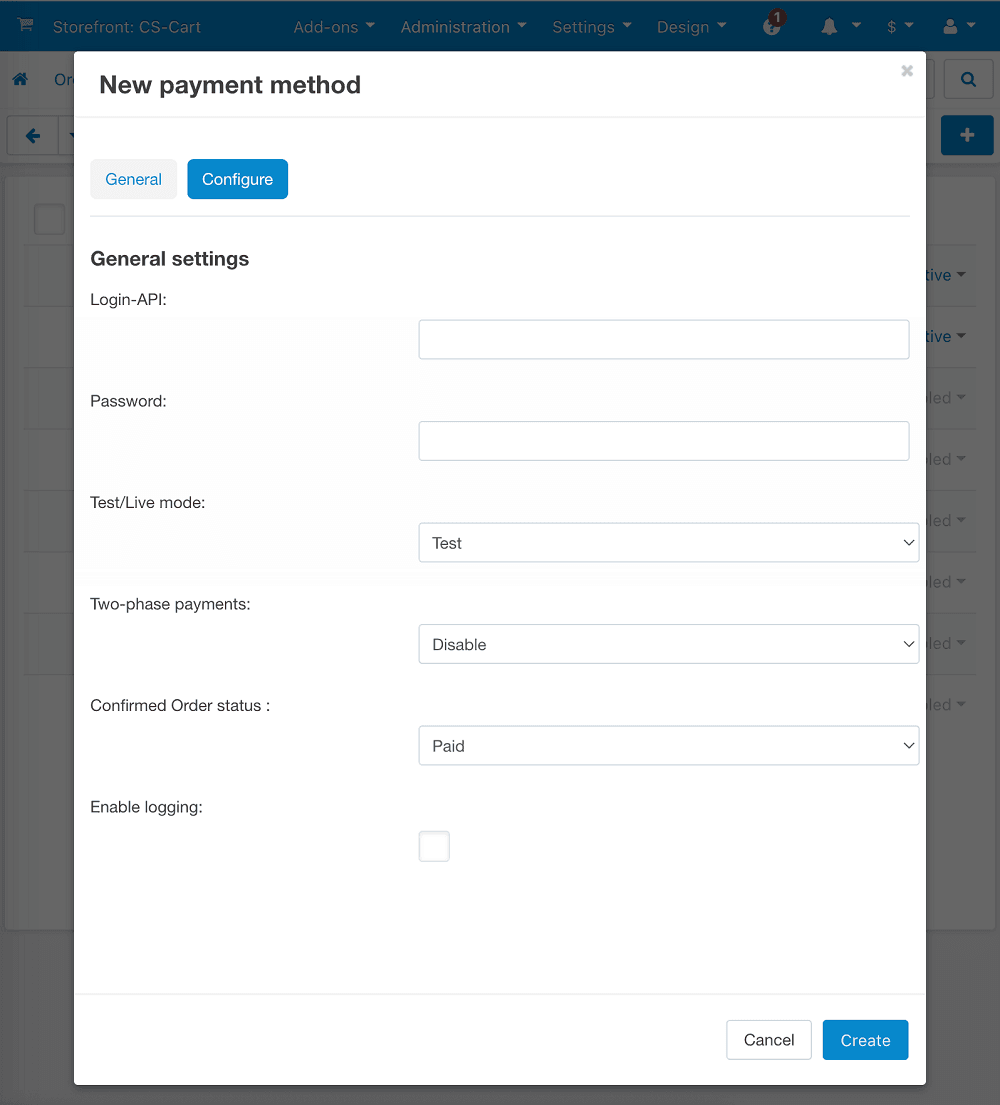The image size is (1000, 1105).
Task: Select Disable in Two-phase payments combo
Action: (668, 644)
